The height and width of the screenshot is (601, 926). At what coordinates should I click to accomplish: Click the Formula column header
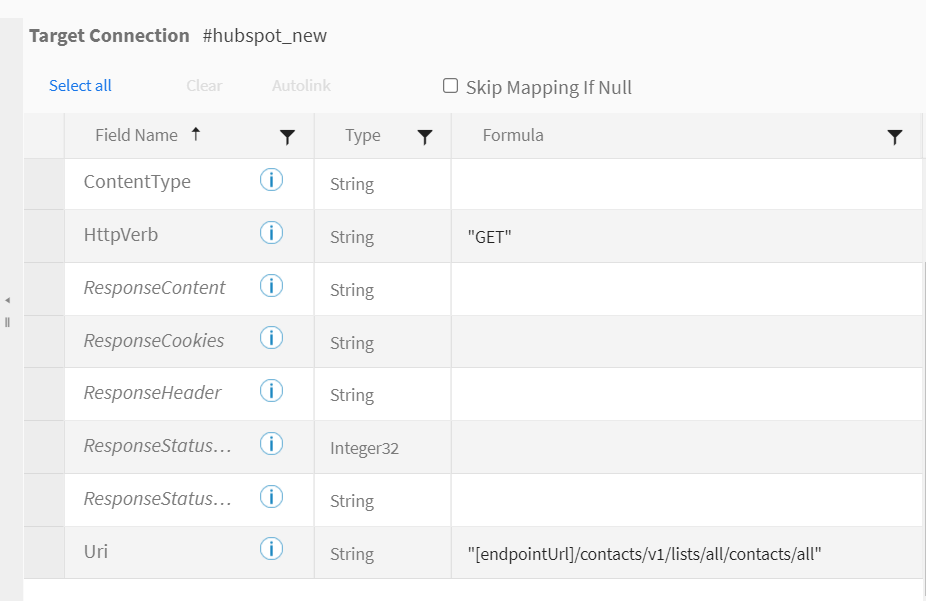pos(513,135)
